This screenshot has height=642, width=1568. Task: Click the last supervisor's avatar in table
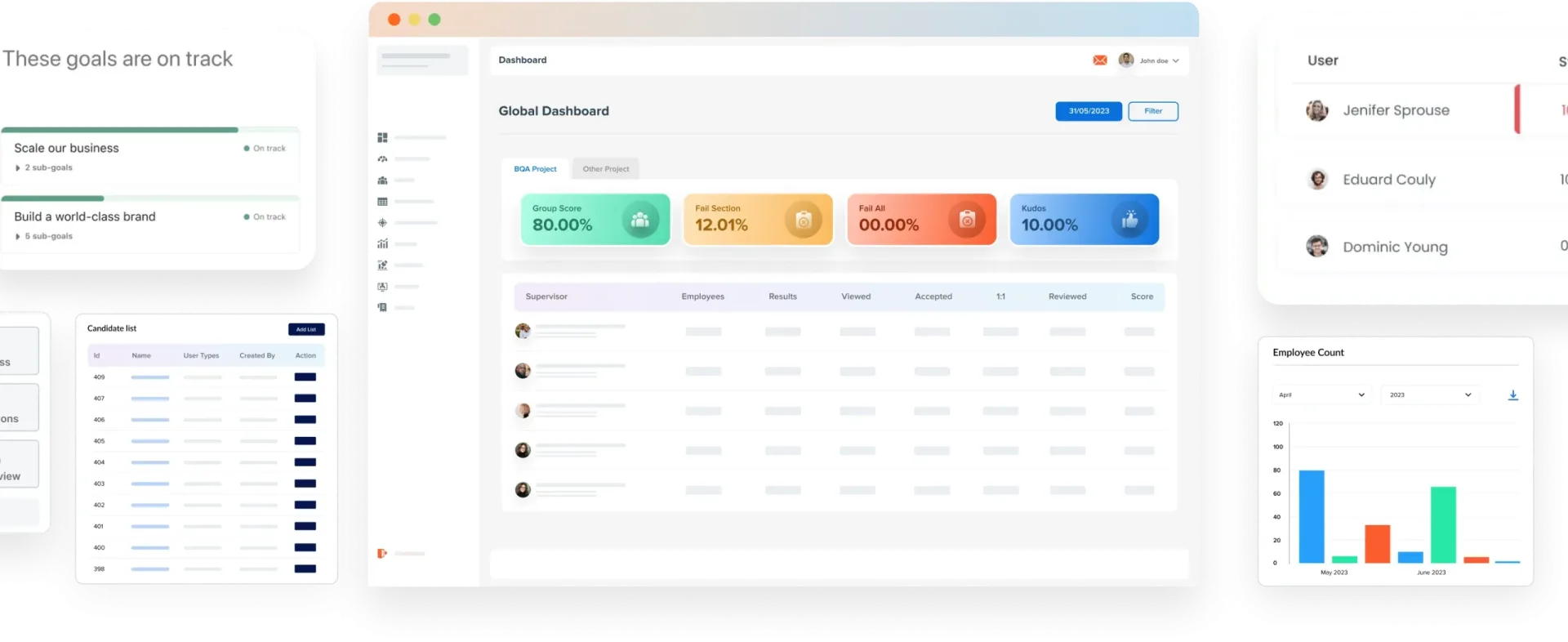(x=523, y=490)
